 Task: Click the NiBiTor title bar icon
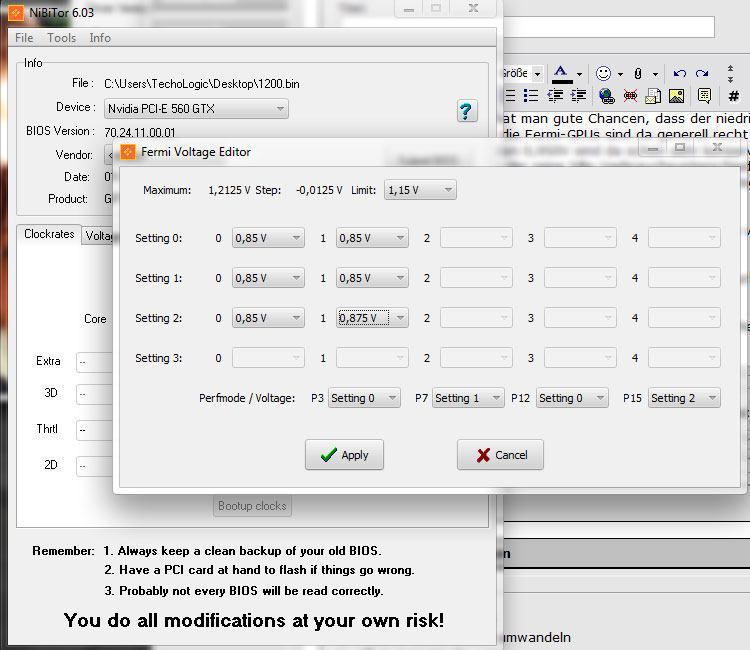(16, 12)
